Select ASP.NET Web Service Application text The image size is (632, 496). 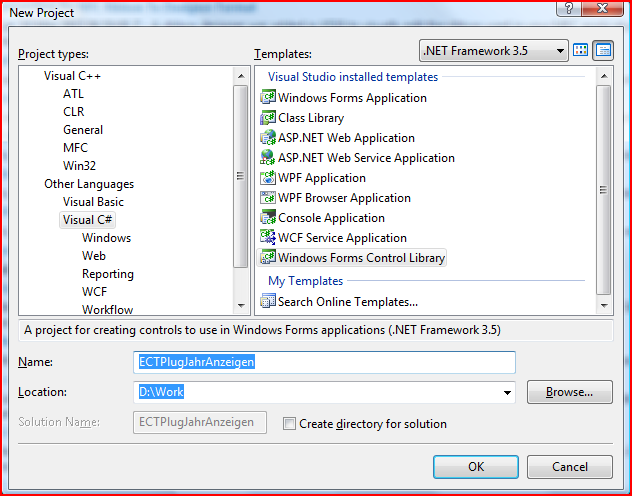pos(366,158)
